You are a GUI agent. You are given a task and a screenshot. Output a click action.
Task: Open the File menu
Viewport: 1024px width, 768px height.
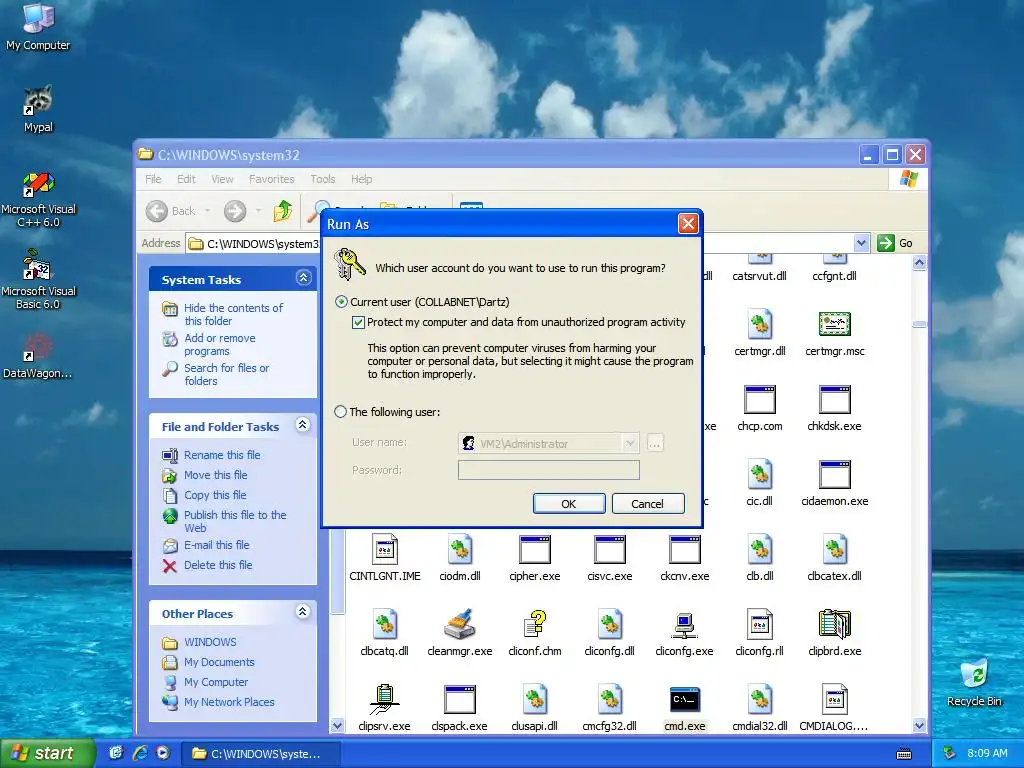coord(153,179)
